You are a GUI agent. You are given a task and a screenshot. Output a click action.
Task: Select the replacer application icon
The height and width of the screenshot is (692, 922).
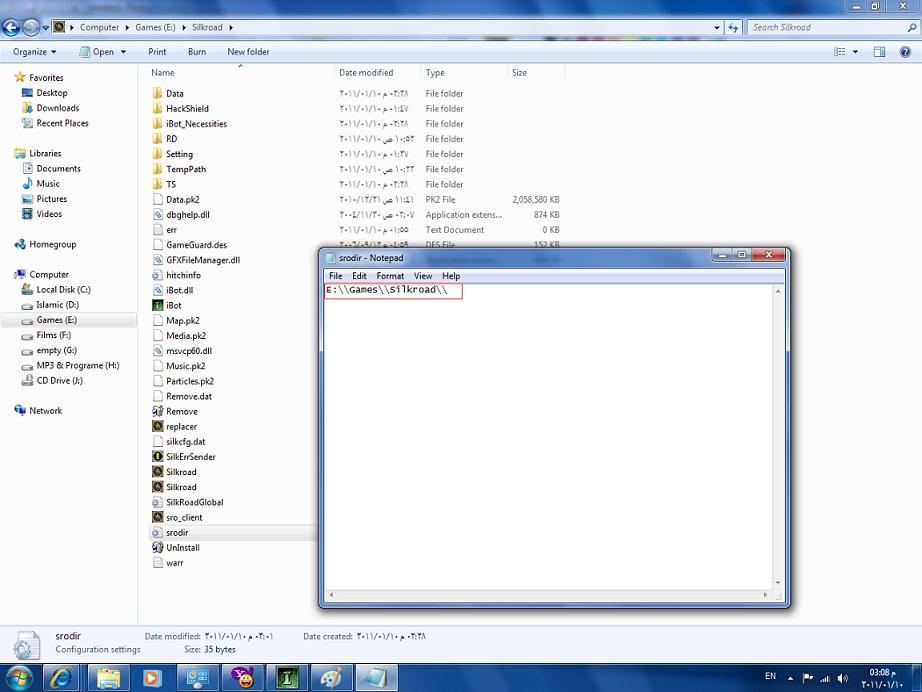pos(157,426)
